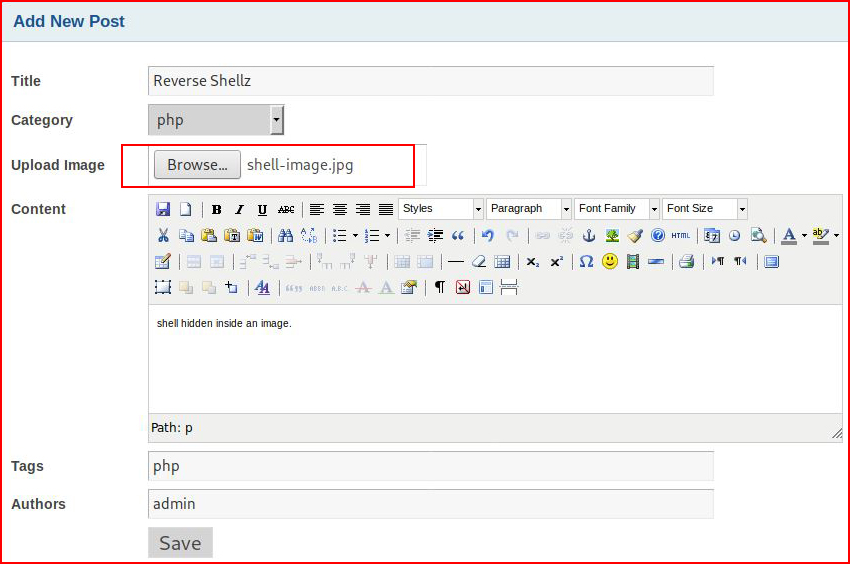
Task: Open the editor Help icon
Action: coord(658,235)
